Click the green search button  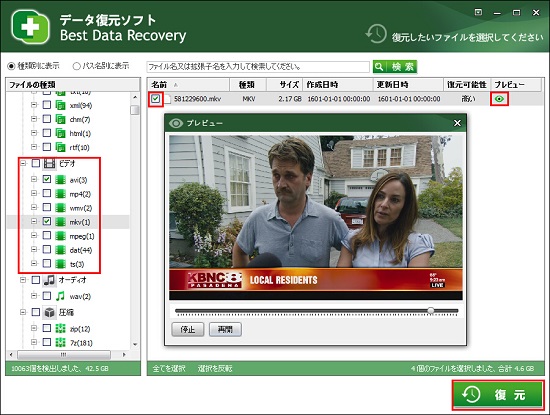[x=395, y=67]
